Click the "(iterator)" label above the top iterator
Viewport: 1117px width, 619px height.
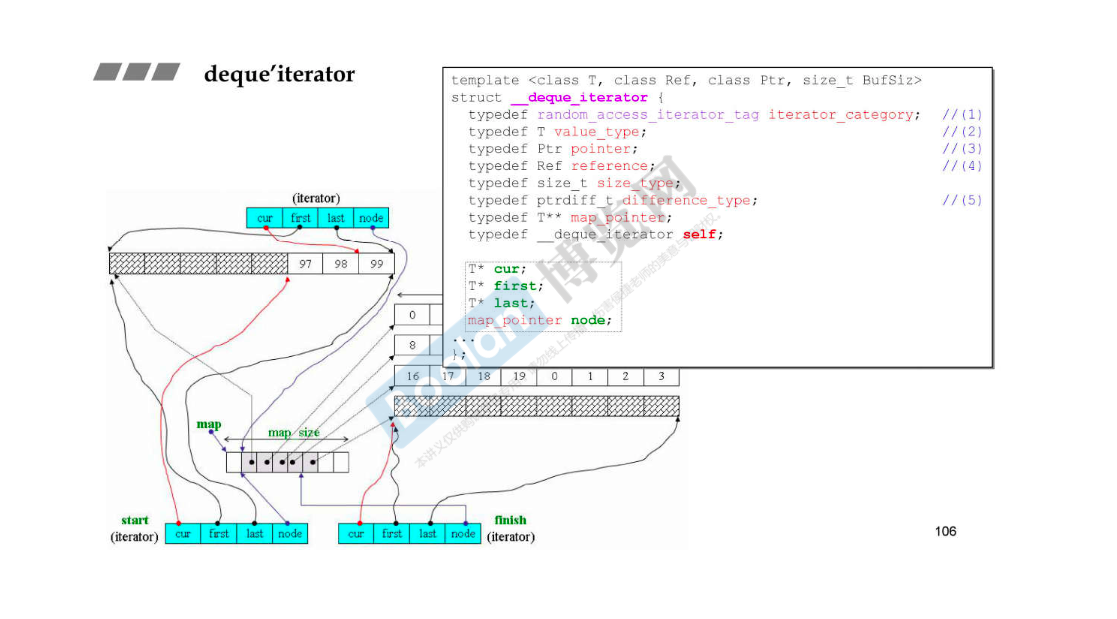316,198
